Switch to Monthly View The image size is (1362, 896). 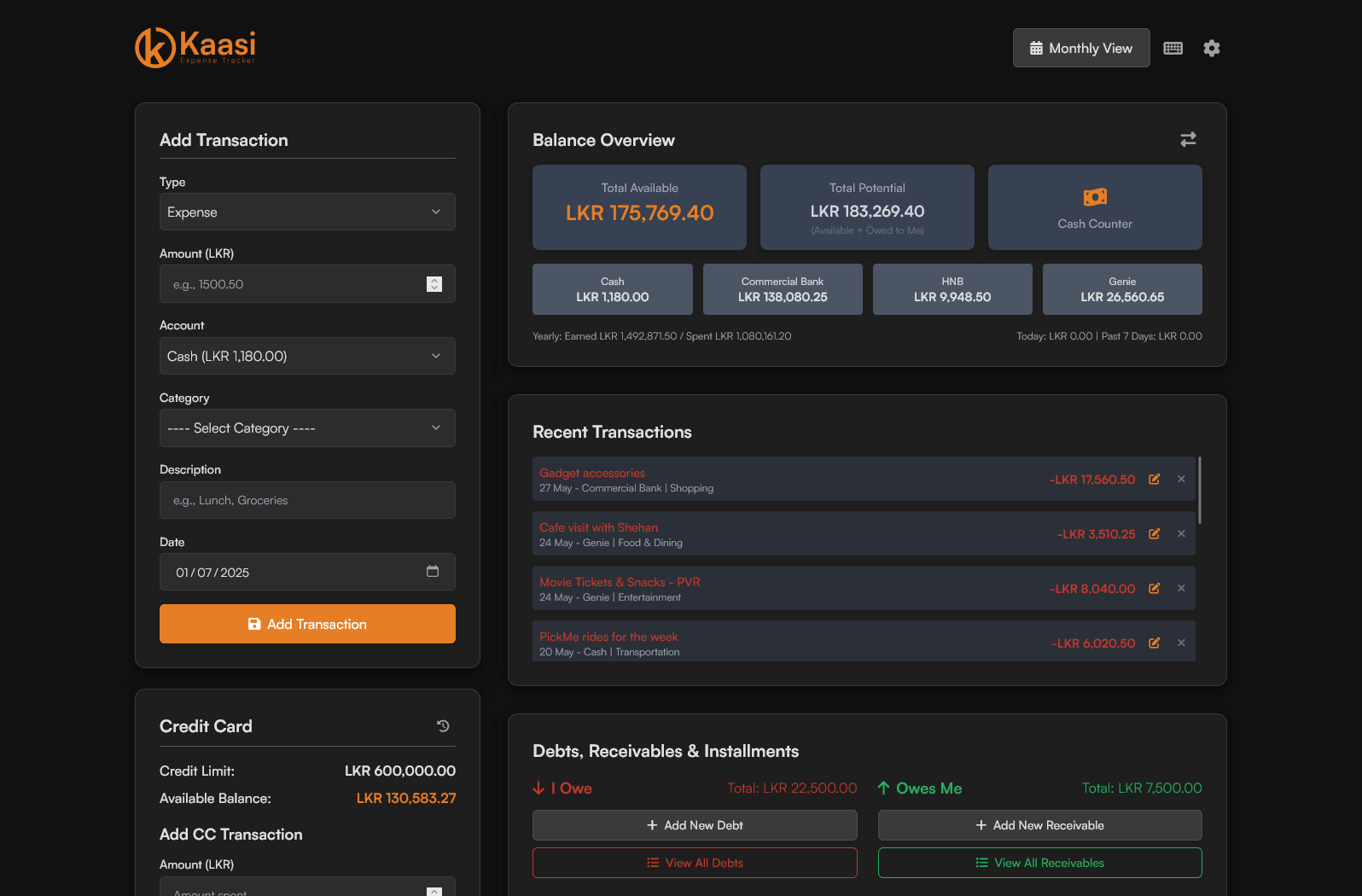pyautogui.click(x=1080, y=49)
